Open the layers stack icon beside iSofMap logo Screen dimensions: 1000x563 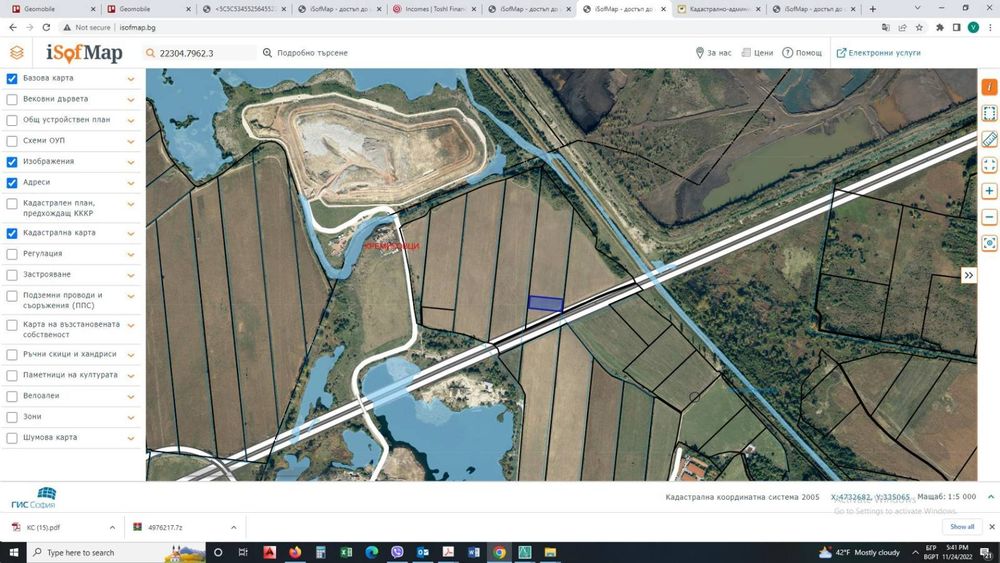[17, 53]
